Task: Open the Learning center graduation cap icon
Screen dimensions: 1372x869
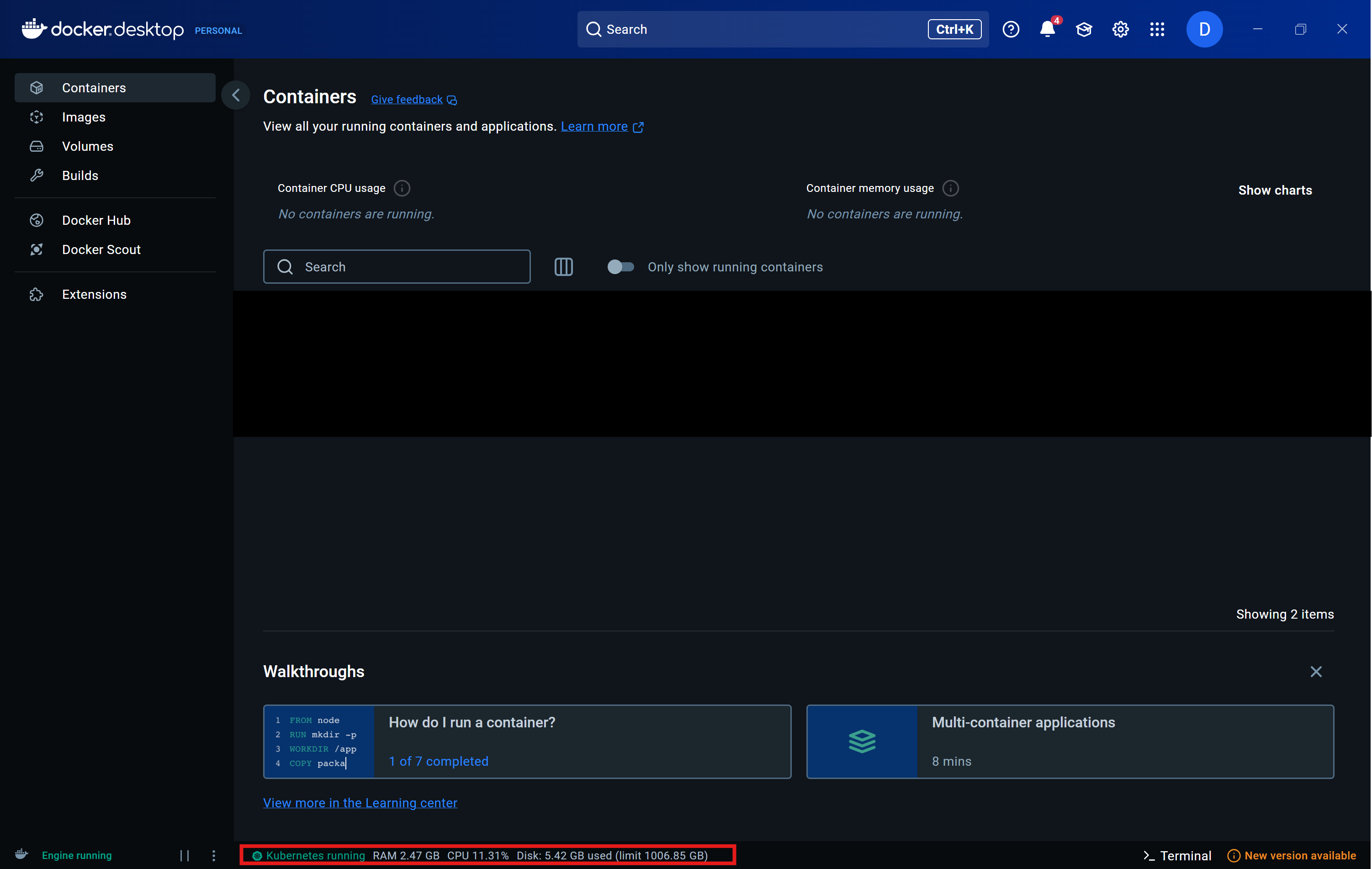Action: pyautogui.click(x=1084, y=29)
